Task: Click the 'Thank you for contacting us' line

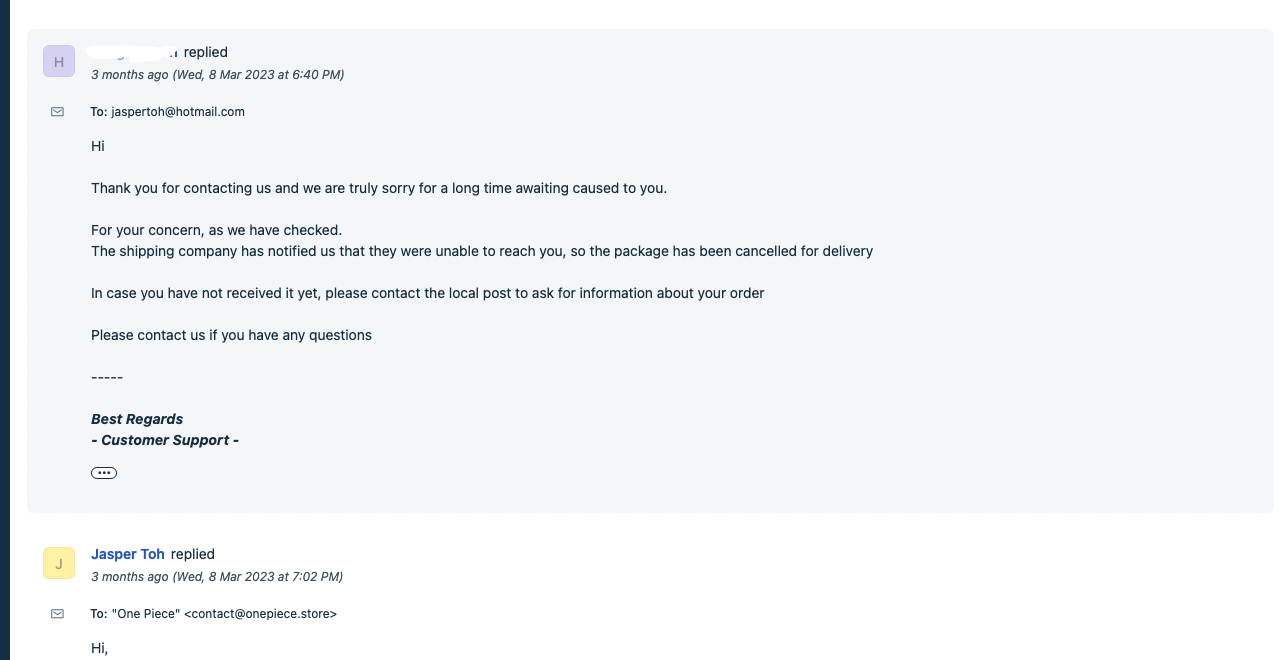Action: pos(378,188)
